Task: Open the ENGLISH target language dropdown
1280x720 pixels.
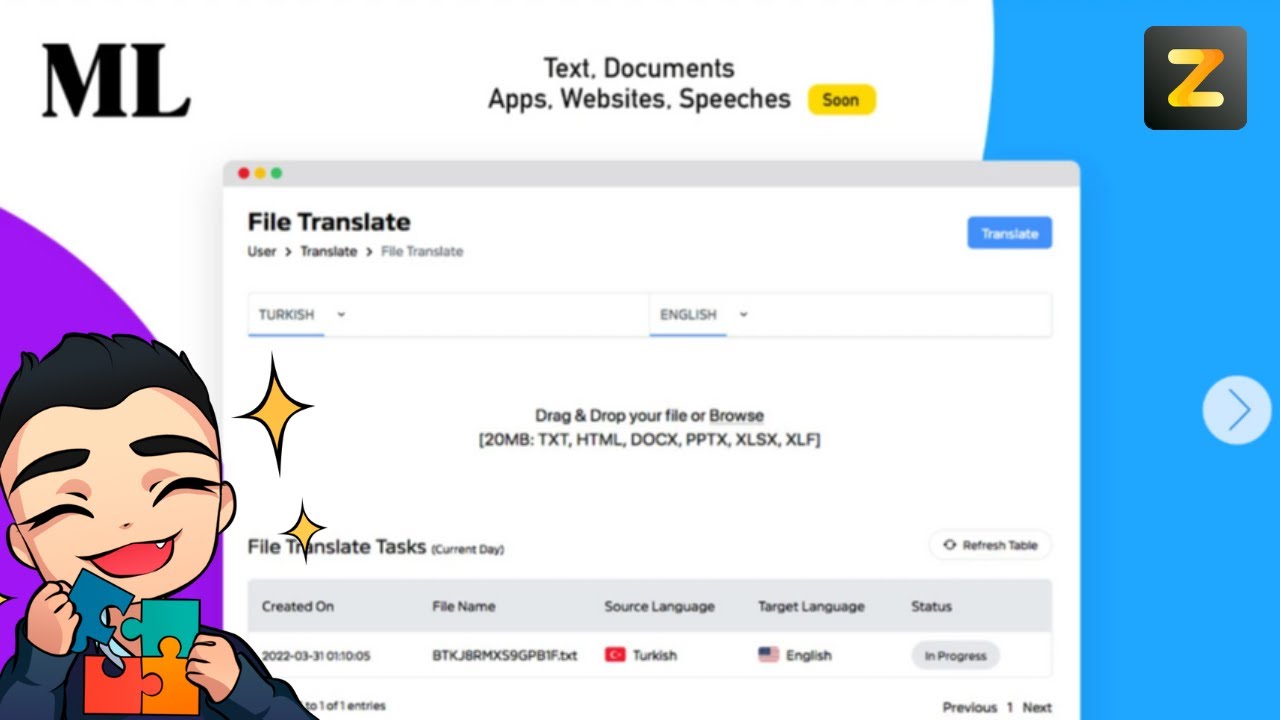Action: pyautogui.click(x=703, y=314)
